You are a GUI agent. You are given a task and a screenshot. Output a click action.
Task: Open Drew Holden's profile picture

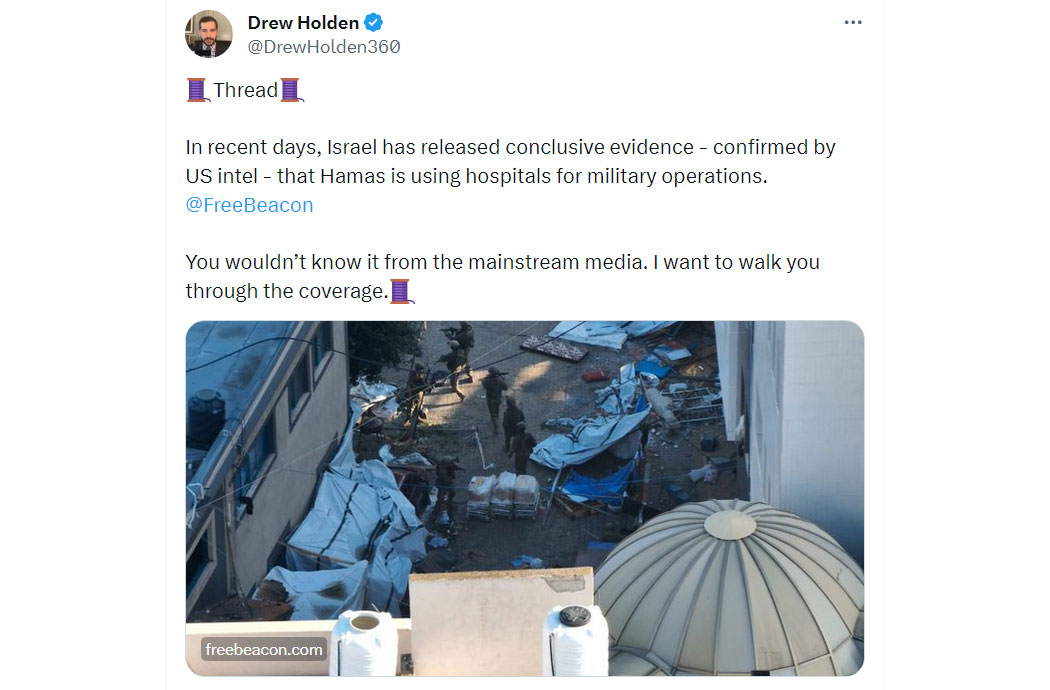tap(209, 34)
